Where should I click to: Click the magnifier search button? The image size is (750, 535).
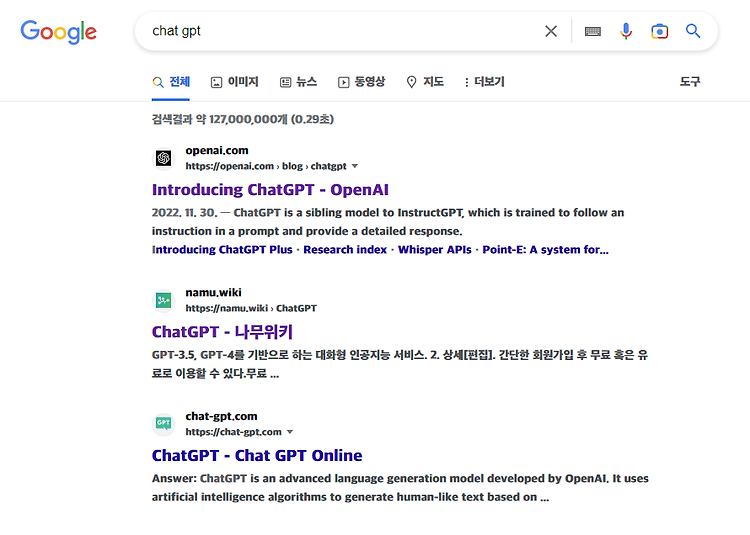(693, 32)
